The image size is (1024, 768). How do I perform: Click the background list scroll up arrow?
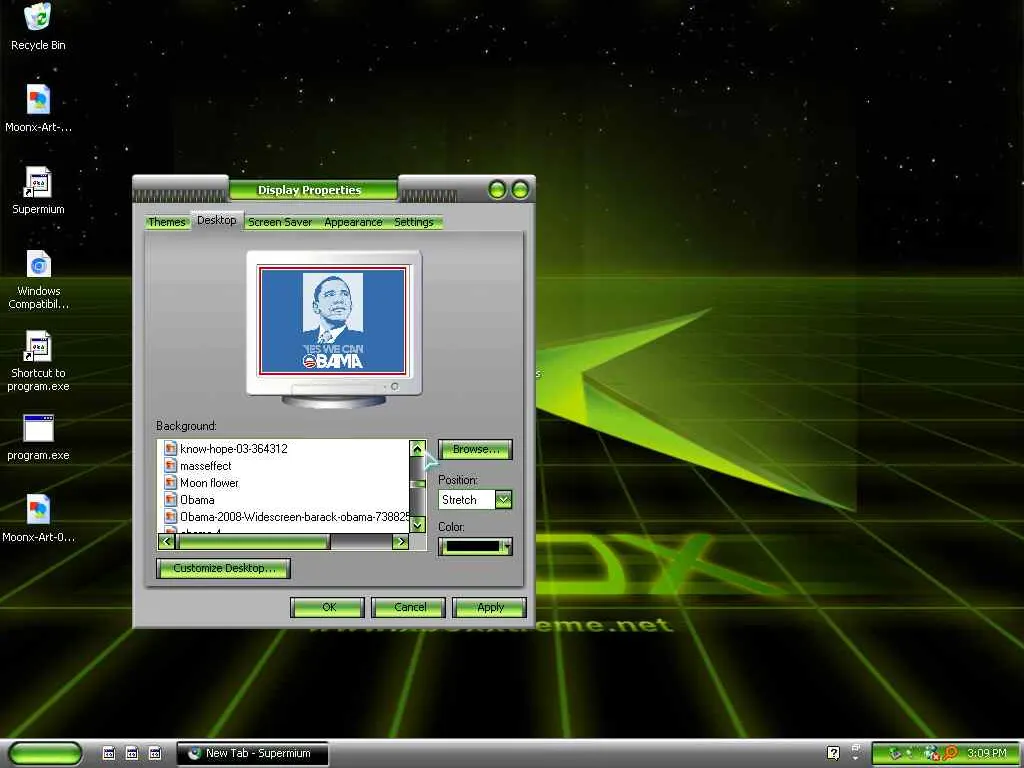coord(418,448)
